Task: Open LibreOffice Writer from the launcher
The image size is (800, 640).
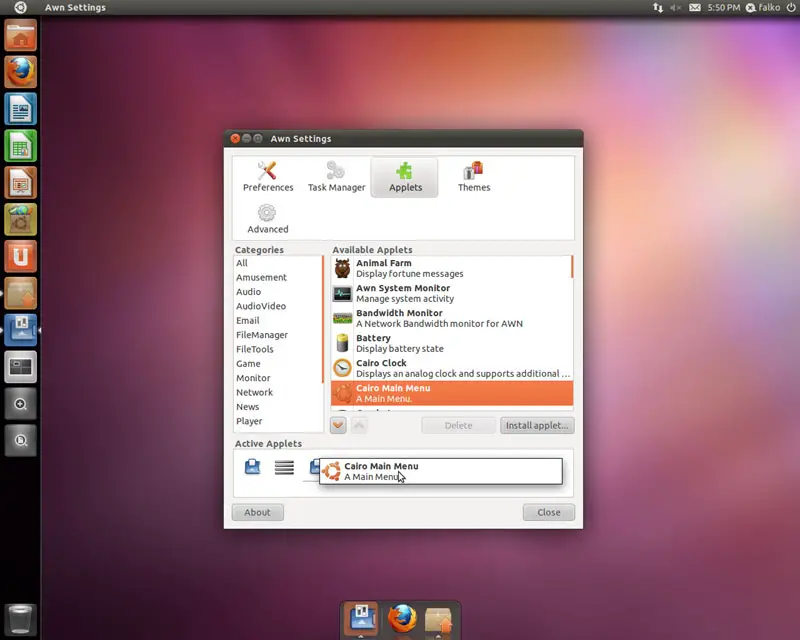Action: point(20,109)
